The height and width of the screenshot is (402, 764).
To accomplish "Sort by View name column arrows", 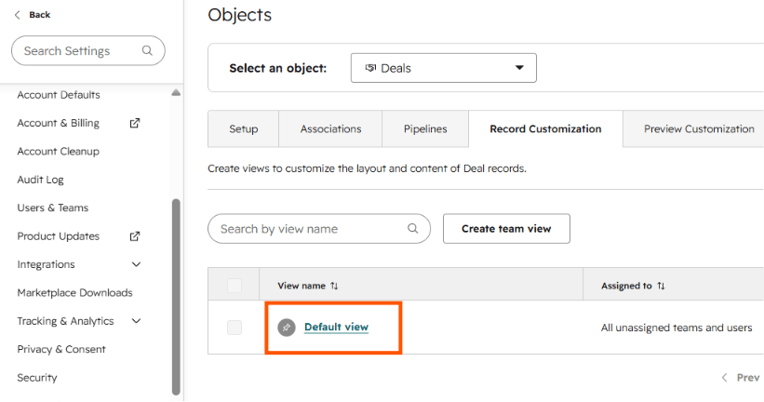I will (x=334, y=286).
